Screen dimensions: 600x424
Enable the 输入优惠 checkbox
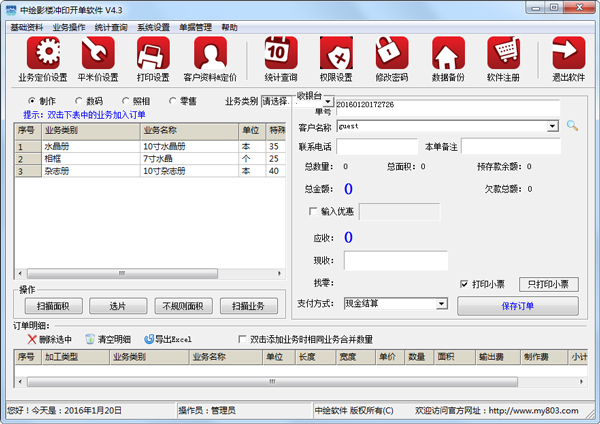pos(313,211)
